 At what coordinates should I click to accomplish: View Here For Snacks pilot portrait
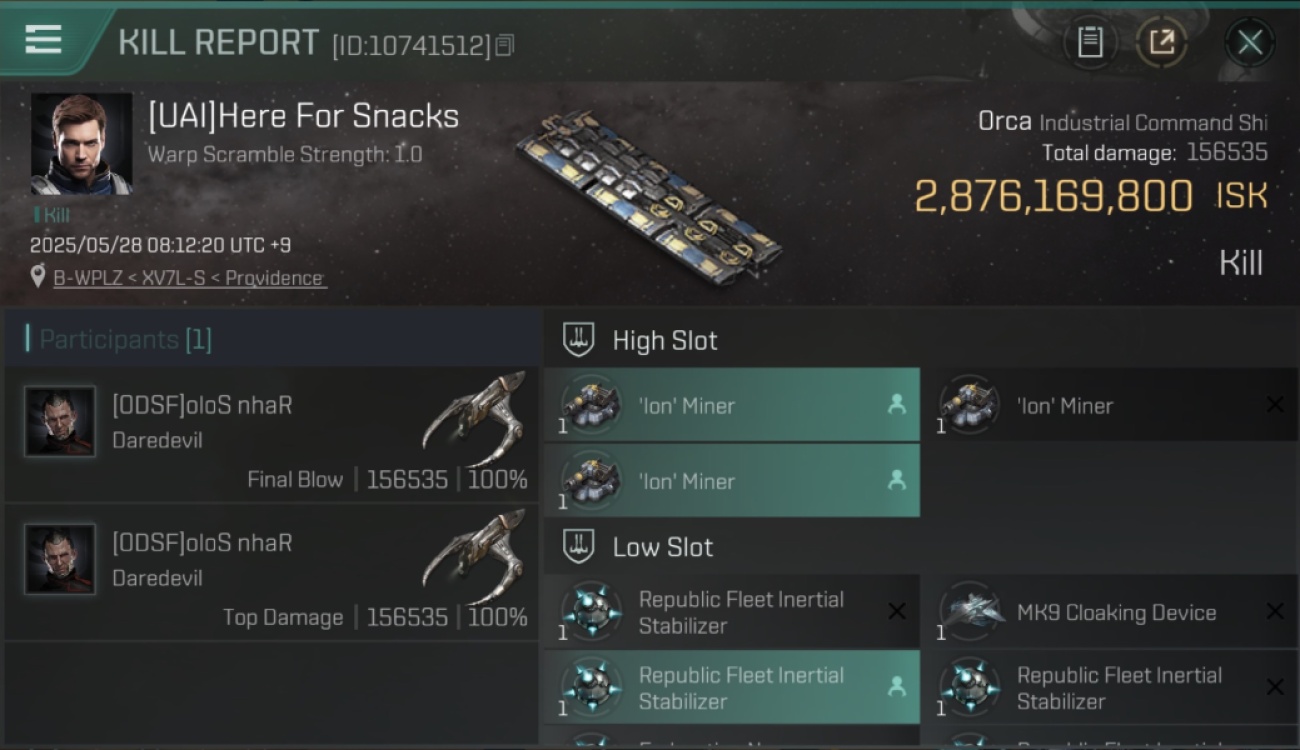pos(81,144)
